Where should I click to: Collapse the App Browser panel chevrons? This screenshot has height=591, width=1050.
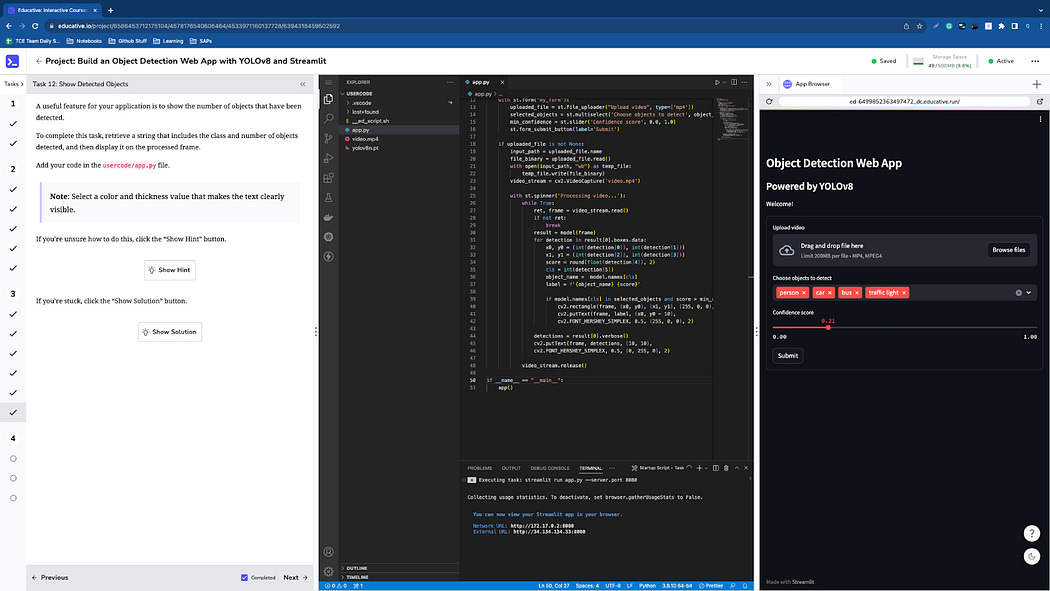coord(769,84)
